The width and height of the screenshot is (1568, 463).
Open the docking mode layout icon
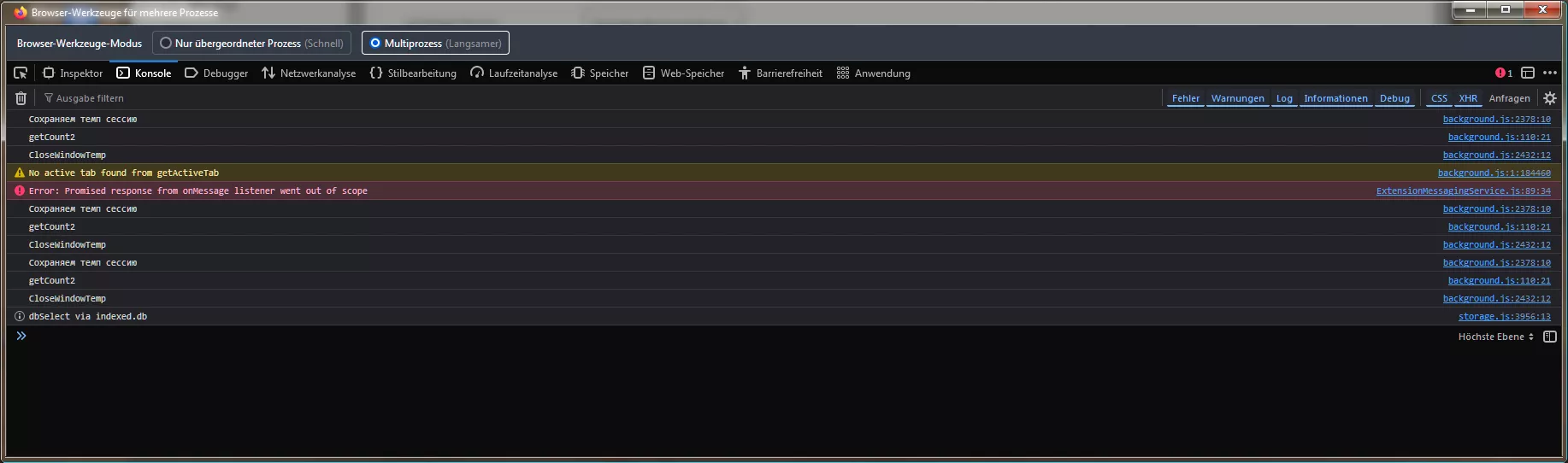click(x=1528, y=73)
